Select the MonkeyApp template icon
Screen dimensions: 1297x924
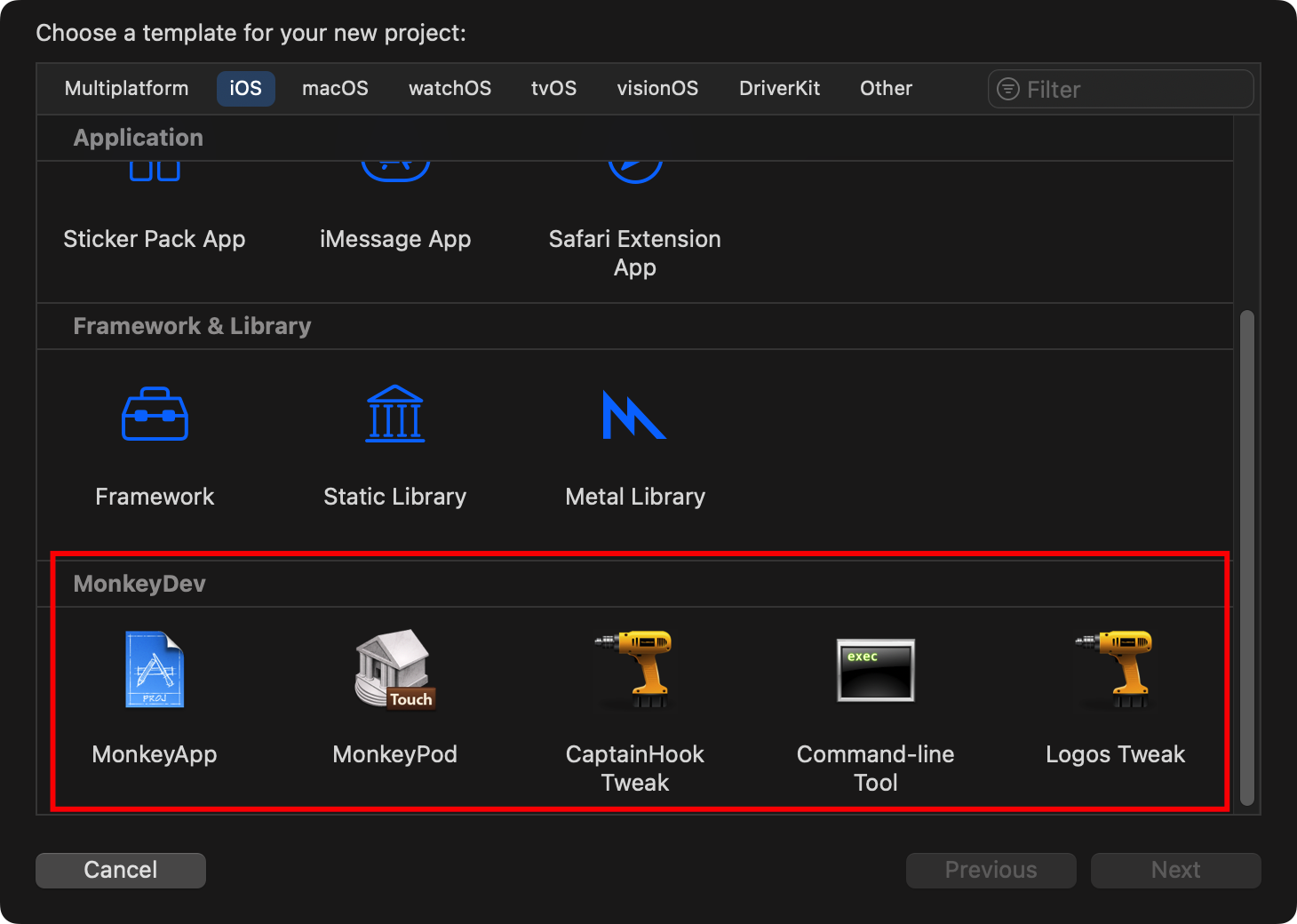click(x=155, y=669)
